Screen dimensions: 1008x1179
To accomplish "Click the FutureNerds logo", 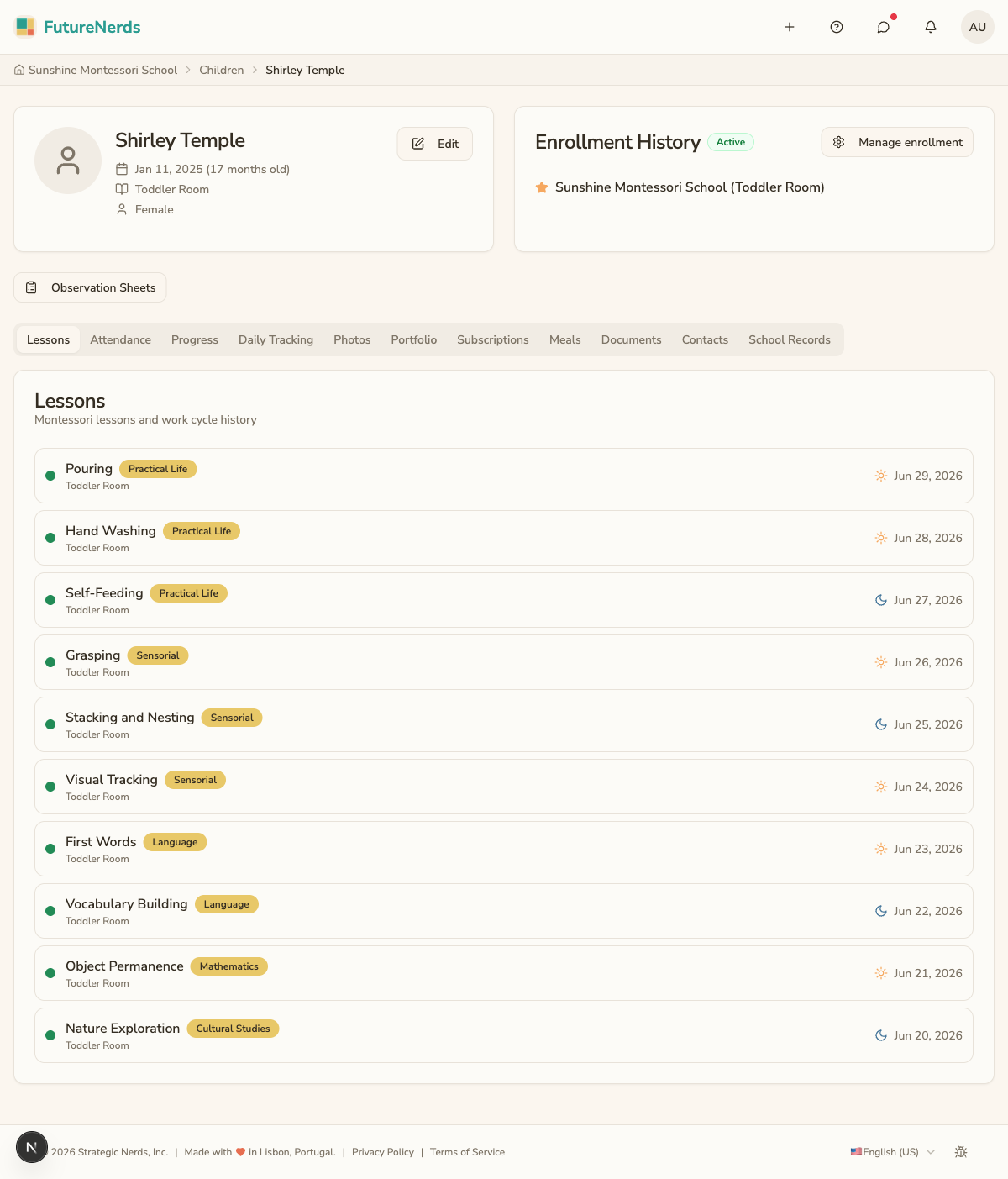I will click(x=77, y=27).
